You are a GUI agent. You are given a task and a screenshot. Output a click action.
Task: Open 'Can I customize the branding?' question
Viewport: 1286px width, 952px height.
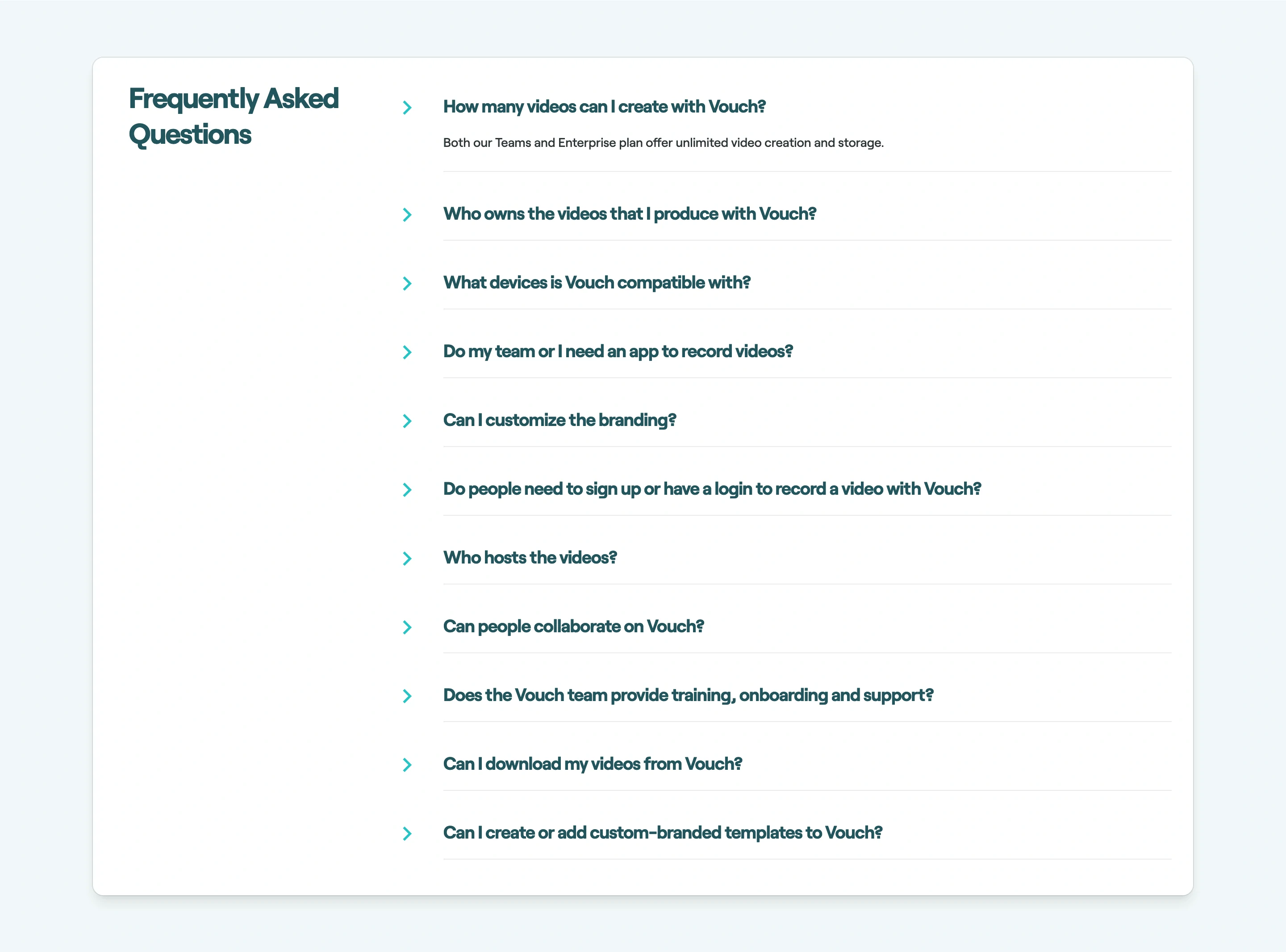(x=560, y=421)
